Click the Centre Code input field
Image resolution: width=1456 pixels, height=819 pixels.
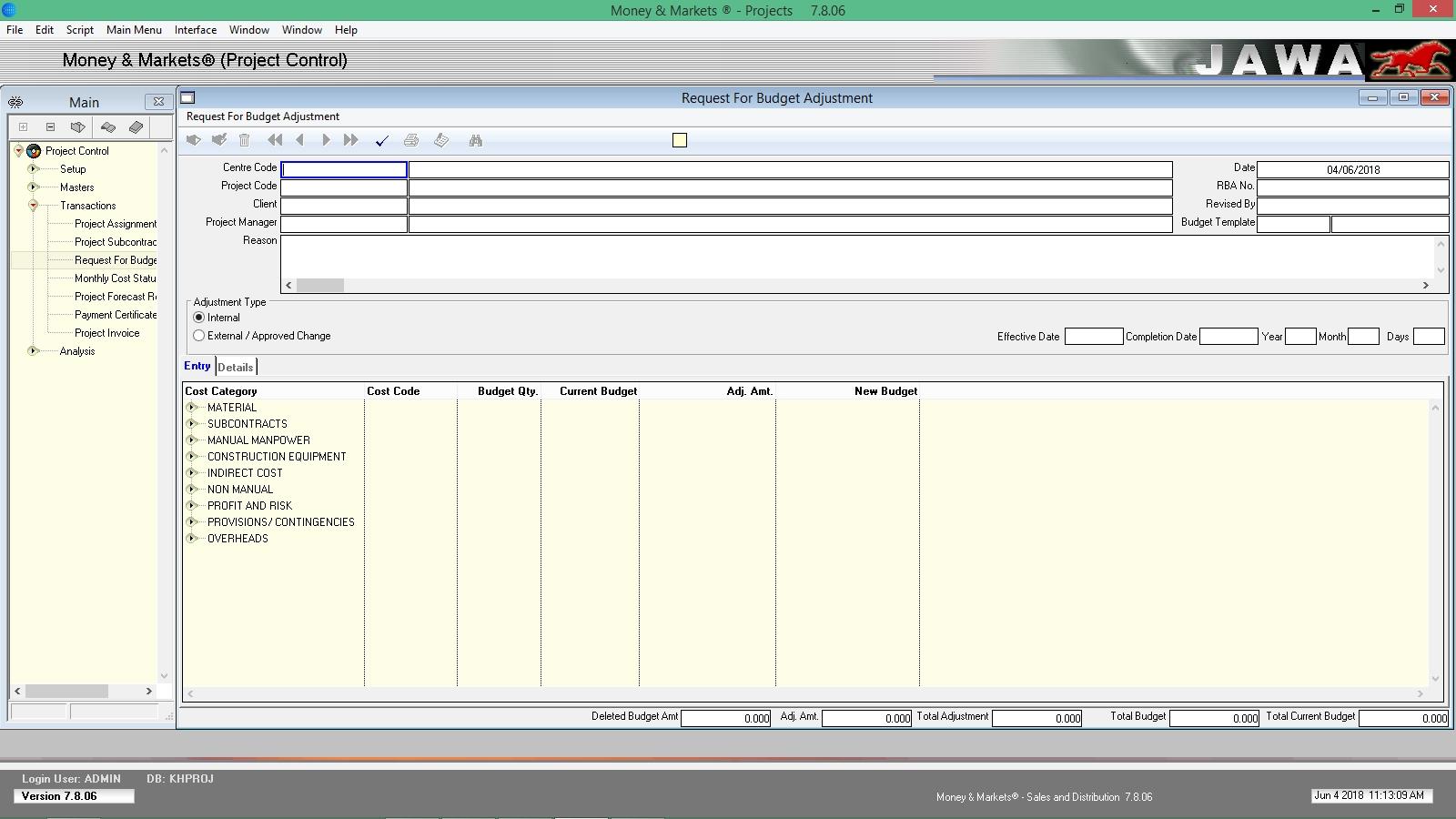tap(344, 169)
